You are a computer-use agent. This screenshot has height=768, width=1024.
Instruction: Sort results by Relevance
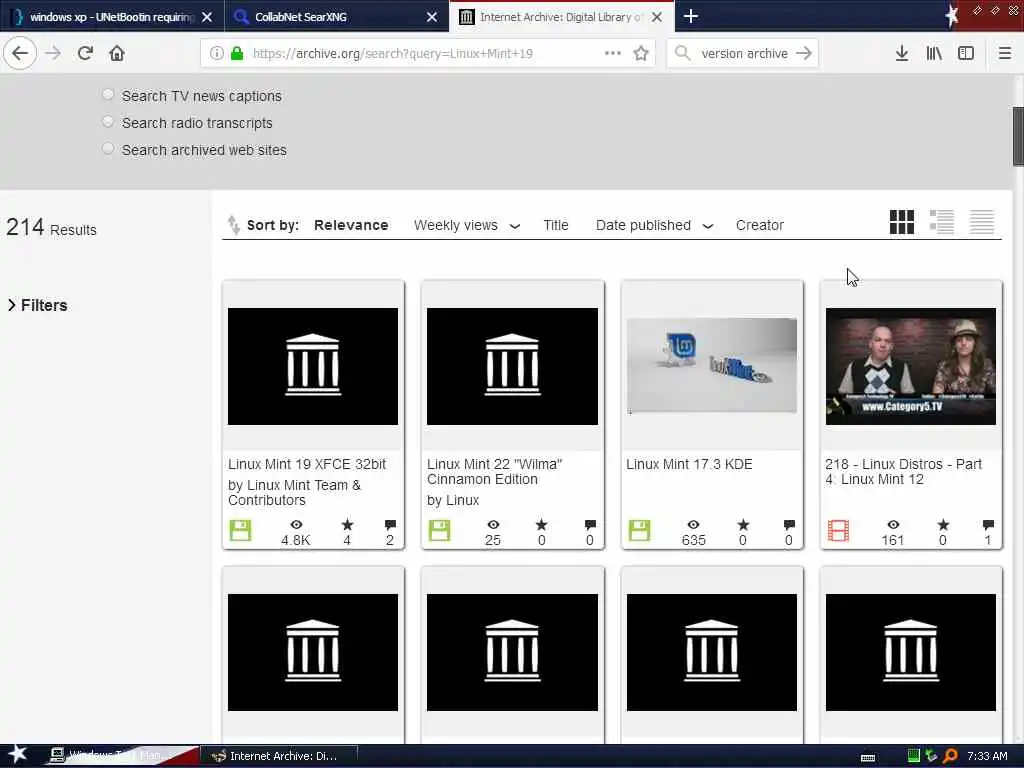click(351, 225)
